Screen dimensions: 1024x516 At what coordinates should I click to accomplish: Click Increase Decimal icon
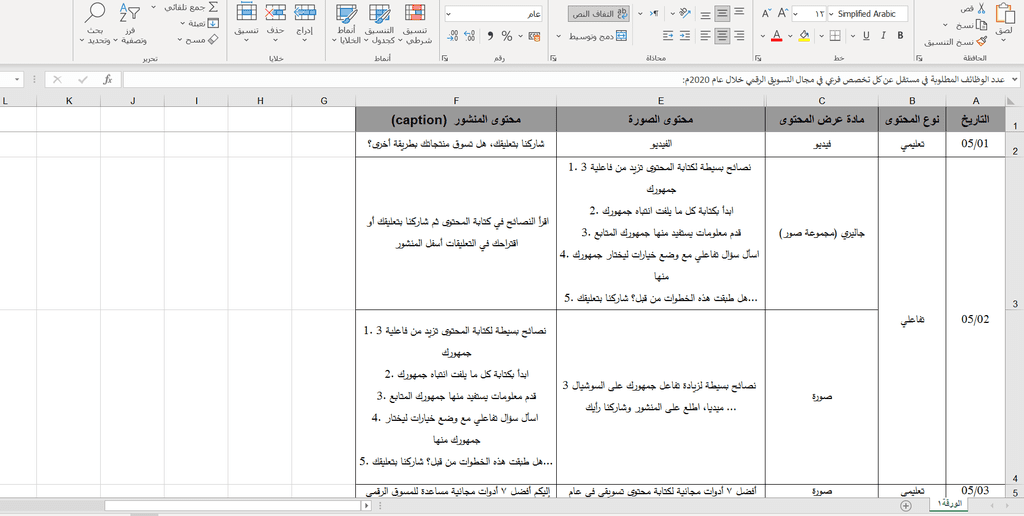click(470, 36)
